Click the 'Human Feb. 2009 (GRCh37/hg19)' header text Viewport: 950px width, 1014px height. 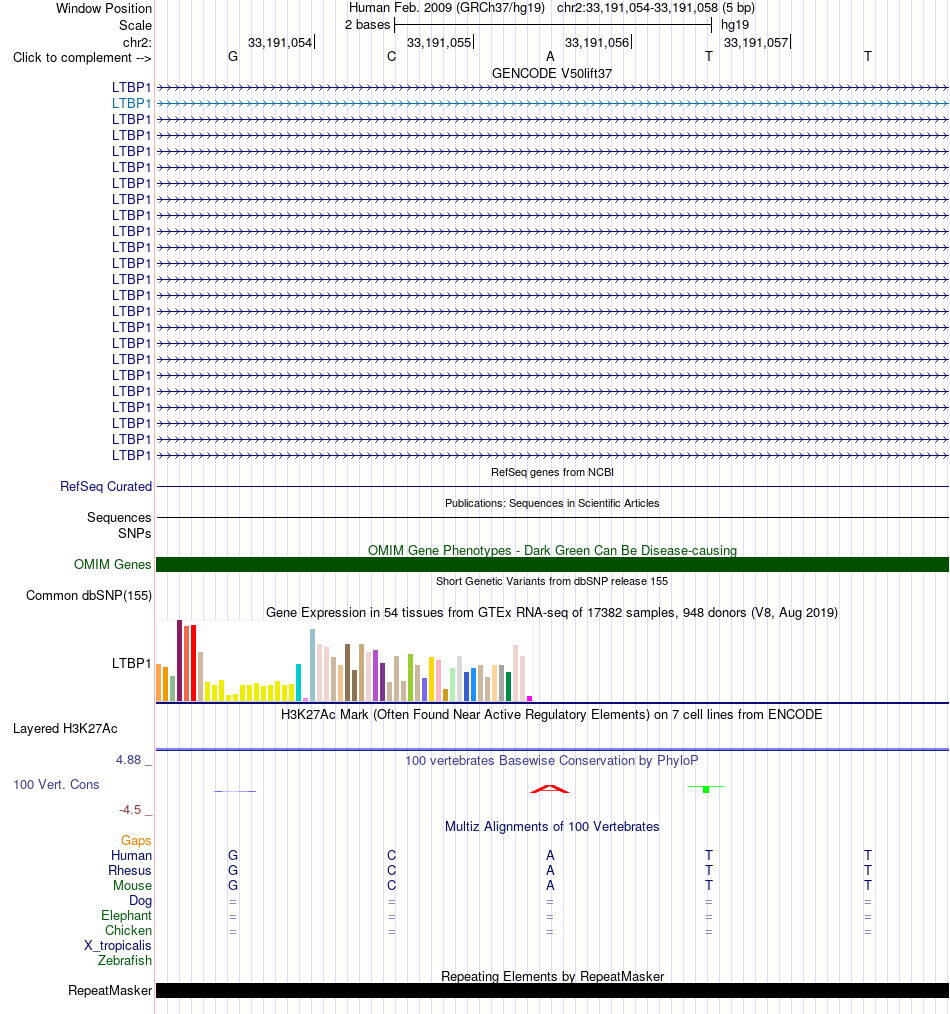(x=447, y=8)
